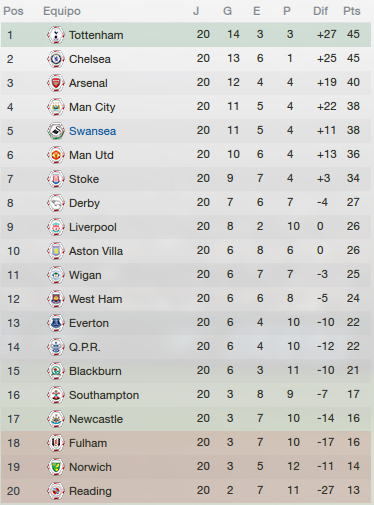The image size is (374, 505).
Task: Open the Stoke team name
Action: (84, 179)
